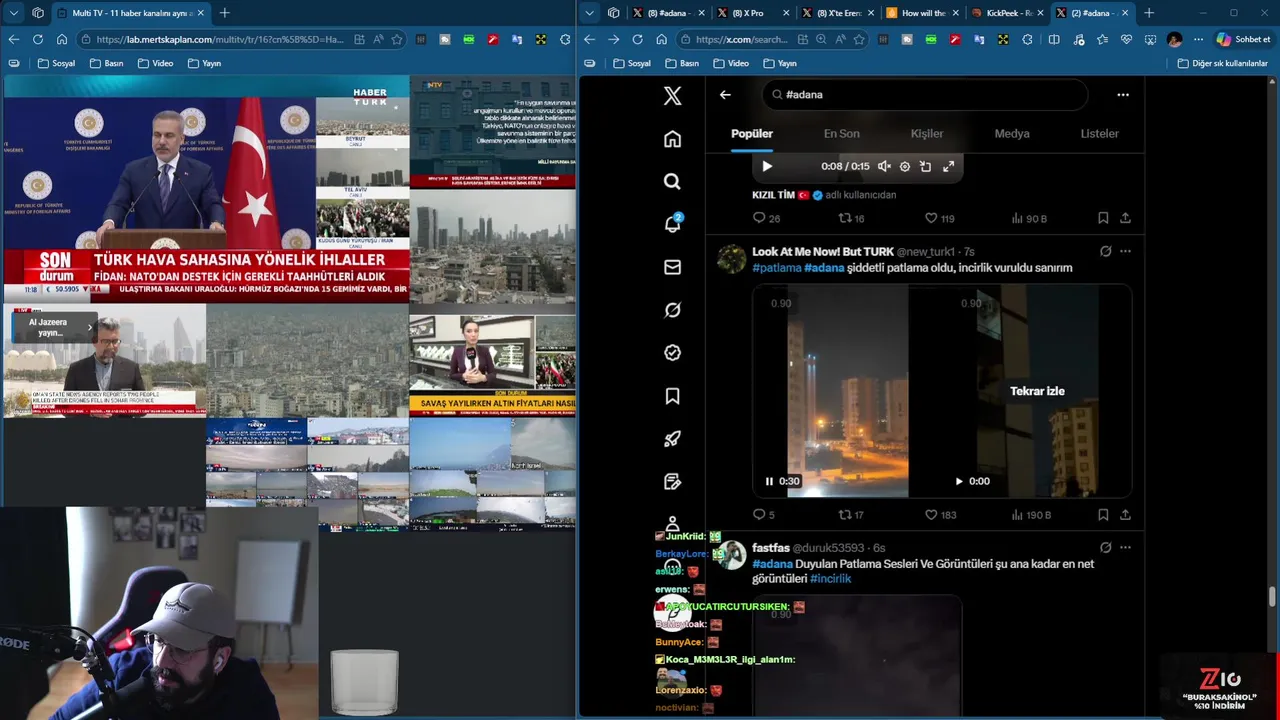This screenshot has height=720, width=1280.
Task: Switch to the X Pro browser tab
Action: pyautogui.click(x=754, y=13)
